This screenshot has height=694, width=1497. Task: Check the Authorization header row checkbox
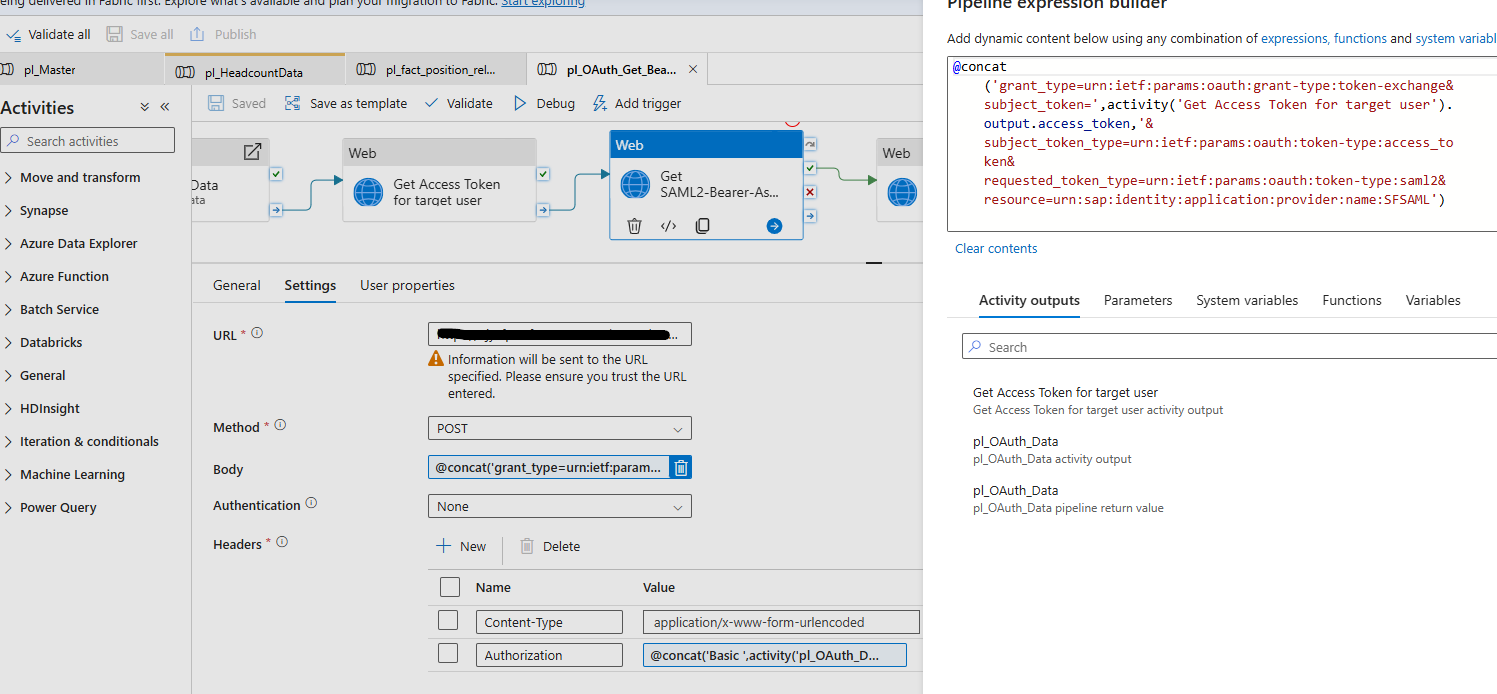448,654
